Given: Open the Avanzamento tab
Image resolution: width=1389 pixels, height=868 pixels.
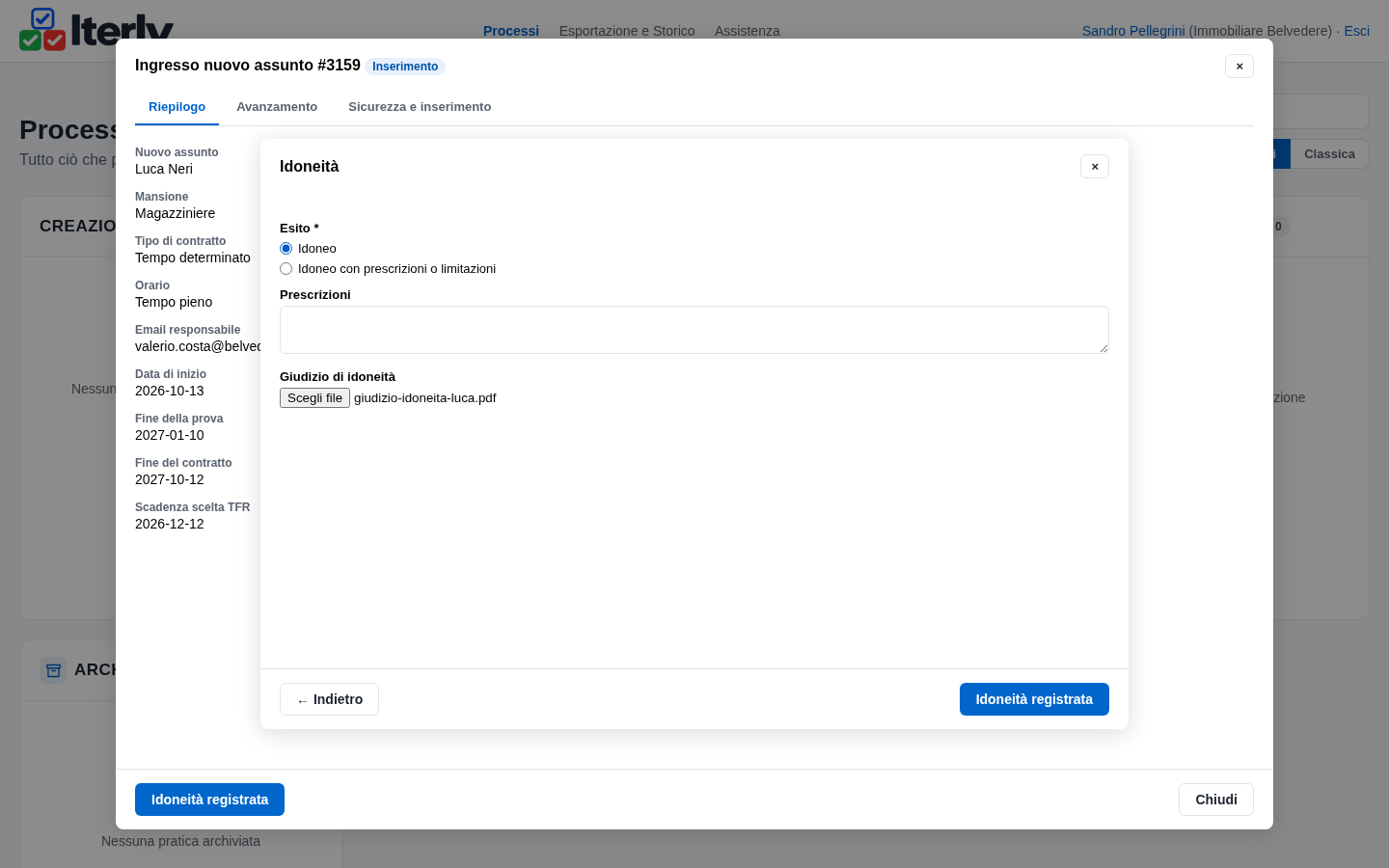Looking at the screenshot, I should pyautogui.click(x=277, y=107).
